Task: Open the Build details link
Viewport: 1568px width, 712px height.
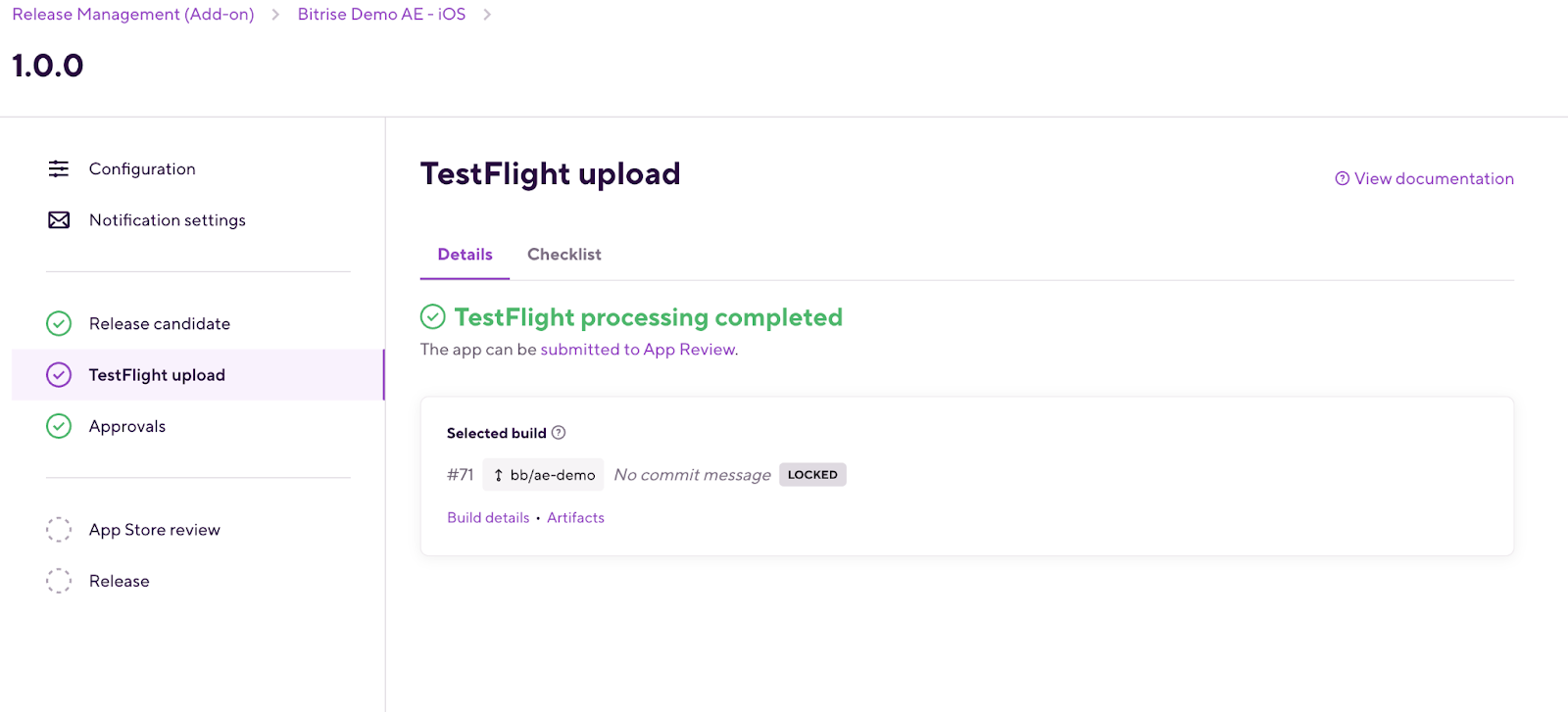Action: pyautogui.click(x=488, y=518)
